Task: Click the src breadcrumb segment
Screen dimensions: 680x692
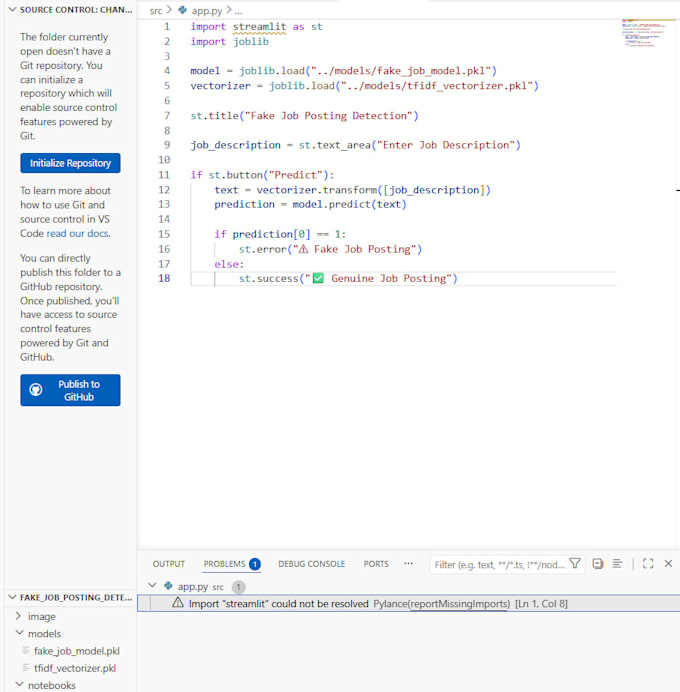Action: pos(156,11)
